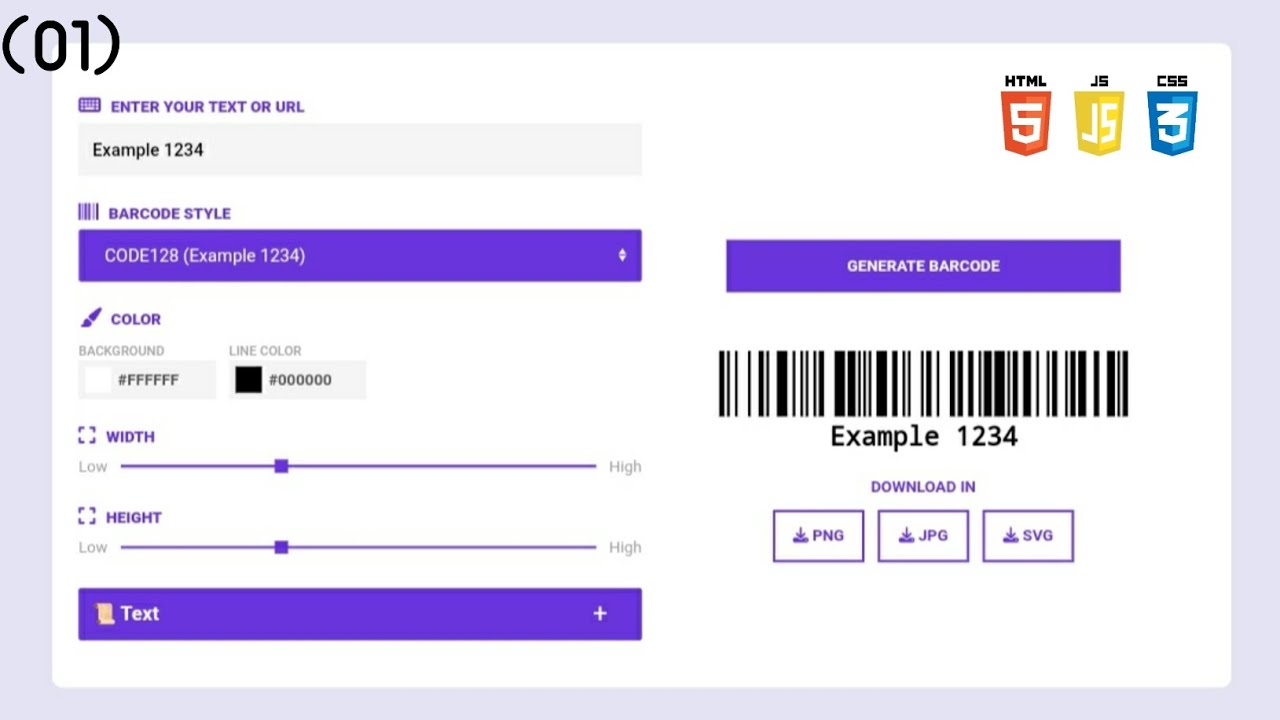Click the paintbrush icon beside Color
Image resolution: width=1280 pixels, height=720 pixels.
pos(90,318)
